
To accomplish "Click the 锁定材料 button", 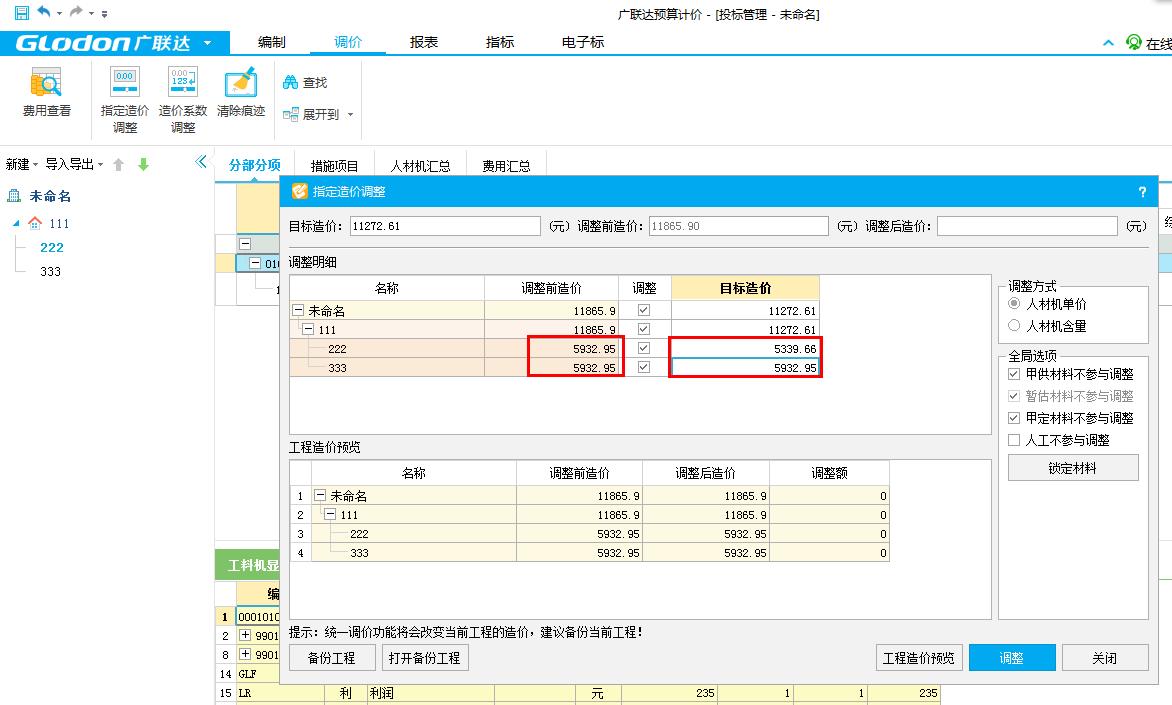I will 1073,468.
